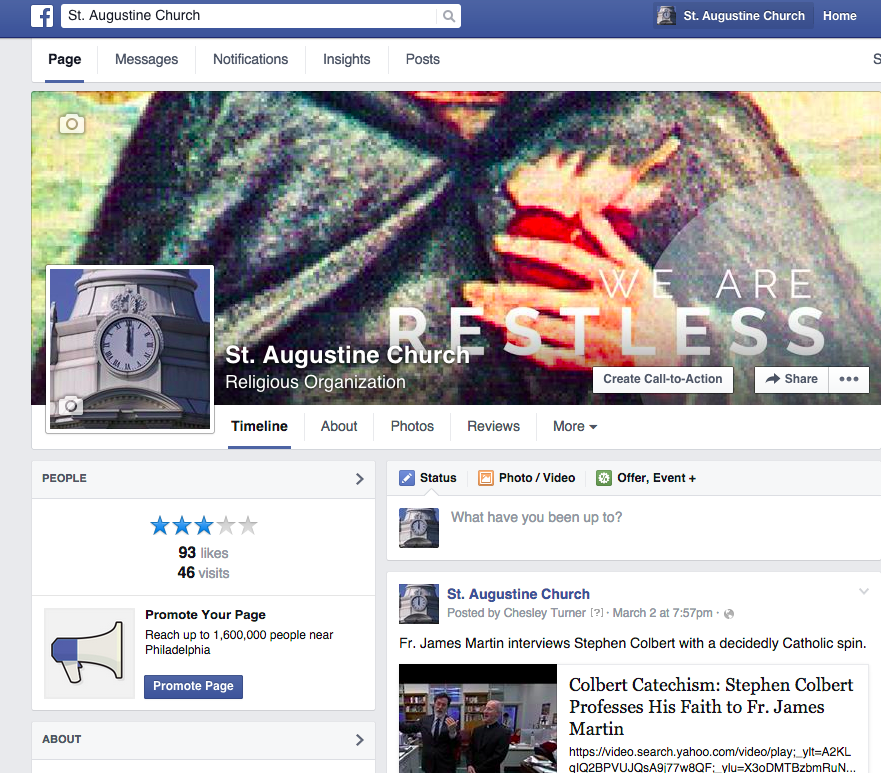Screen dimensions: 881x773
Task: Click the Photo / Video icon
Action: pos(485,478)
